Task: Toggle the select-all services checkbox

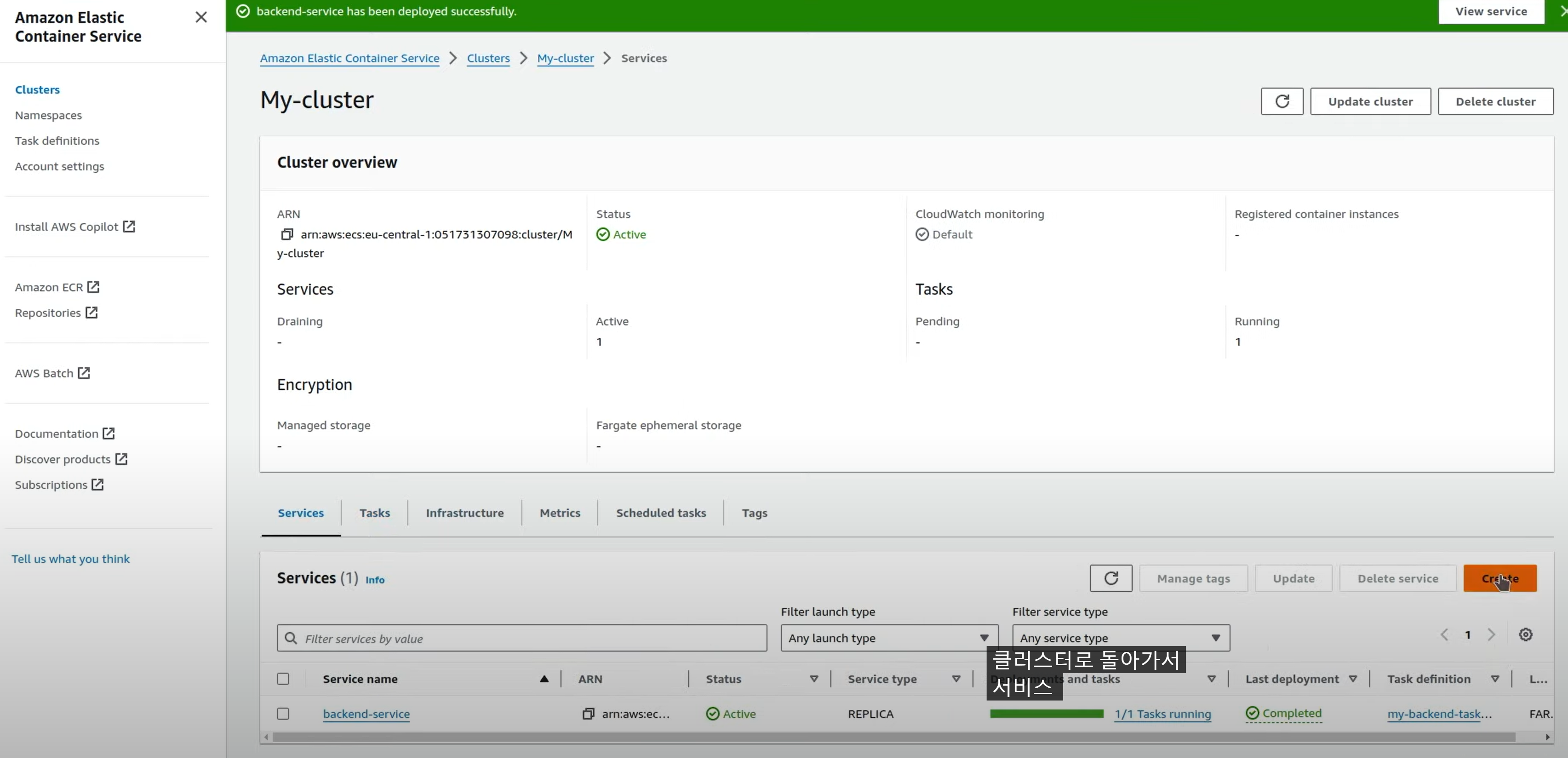Action: [283, 679]
